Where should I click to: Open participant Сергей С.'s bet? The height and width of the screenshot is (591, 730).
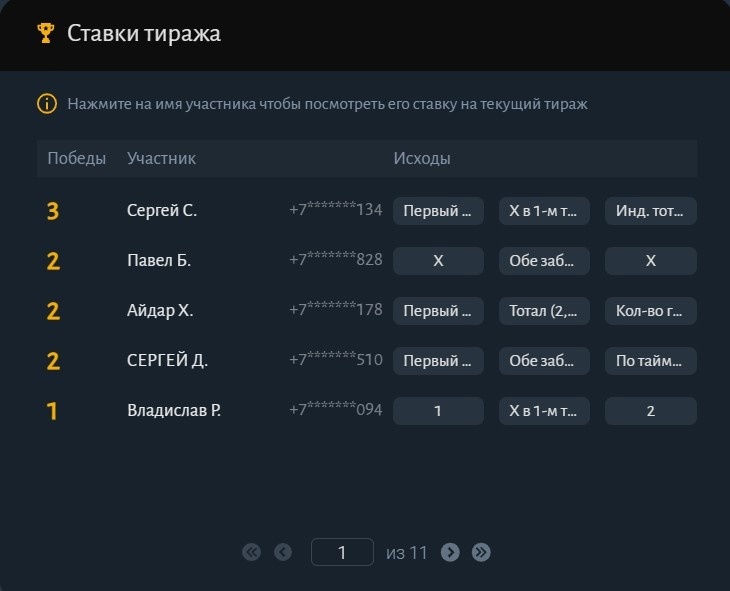(x=162, y=211)
